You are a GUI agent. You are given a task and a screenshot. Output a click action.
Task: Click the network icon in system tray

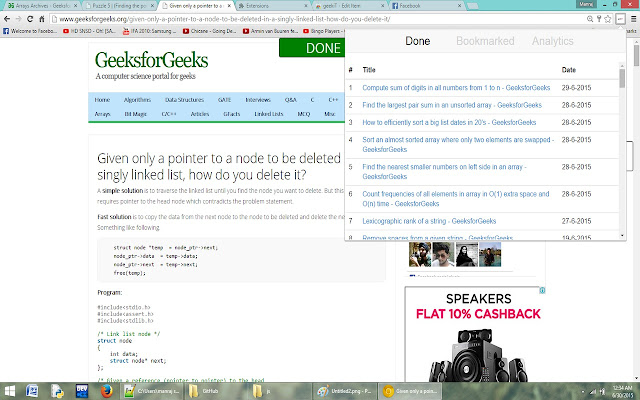[593, 391]
